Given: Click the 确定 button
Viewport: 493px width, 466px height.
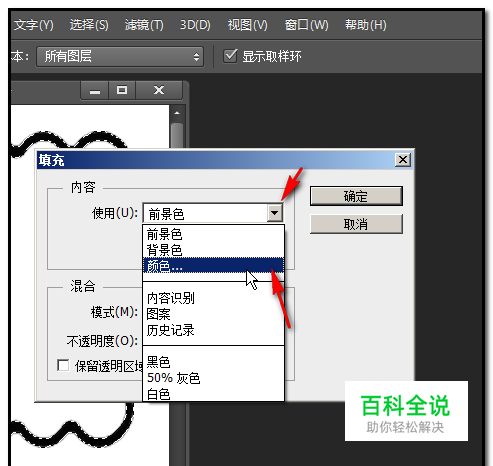Looking at the screenshot, I should coord(356,196).
